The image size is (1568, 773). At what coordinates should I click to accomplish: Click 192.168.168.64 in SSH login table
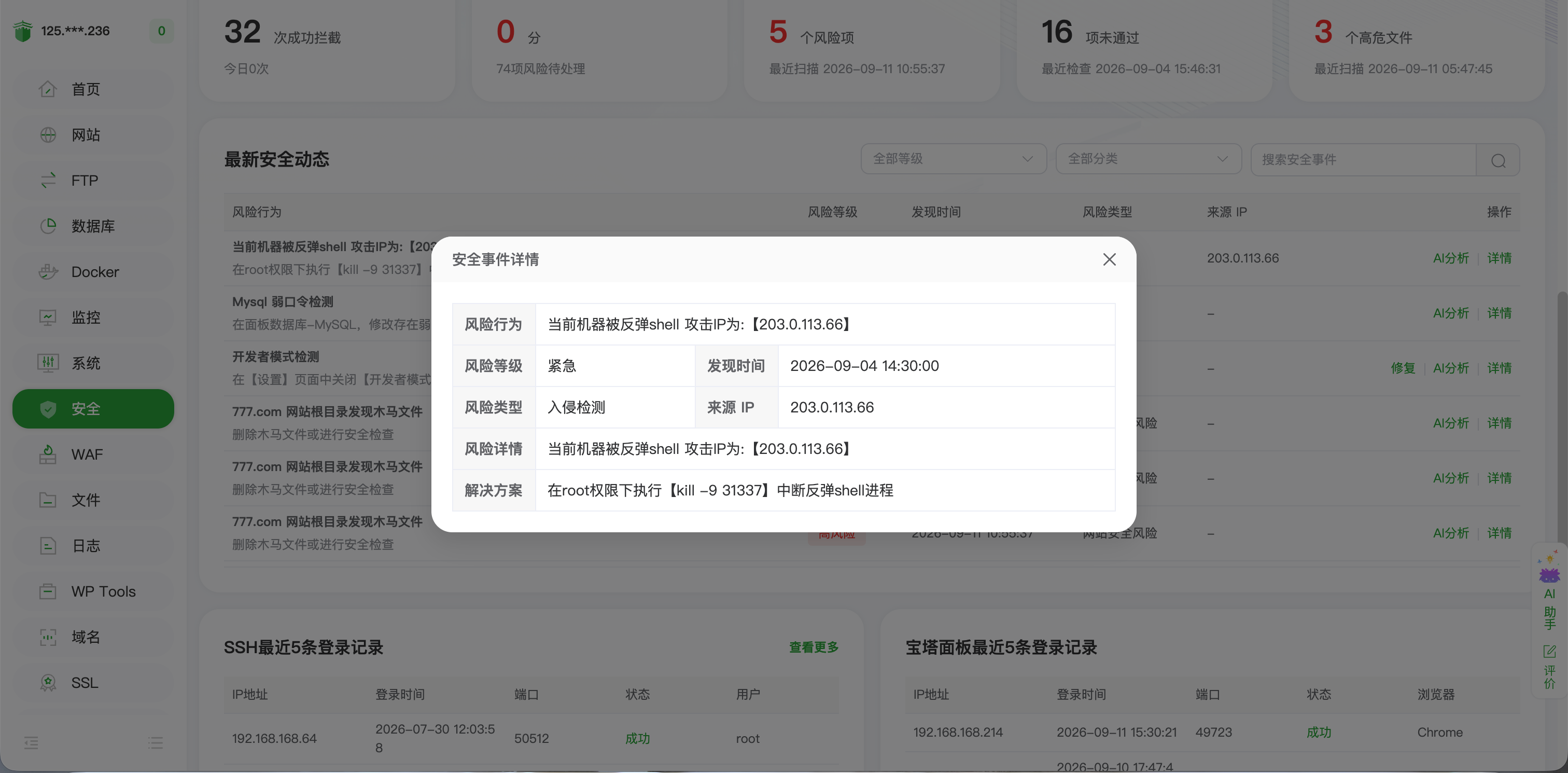[274, 738]
